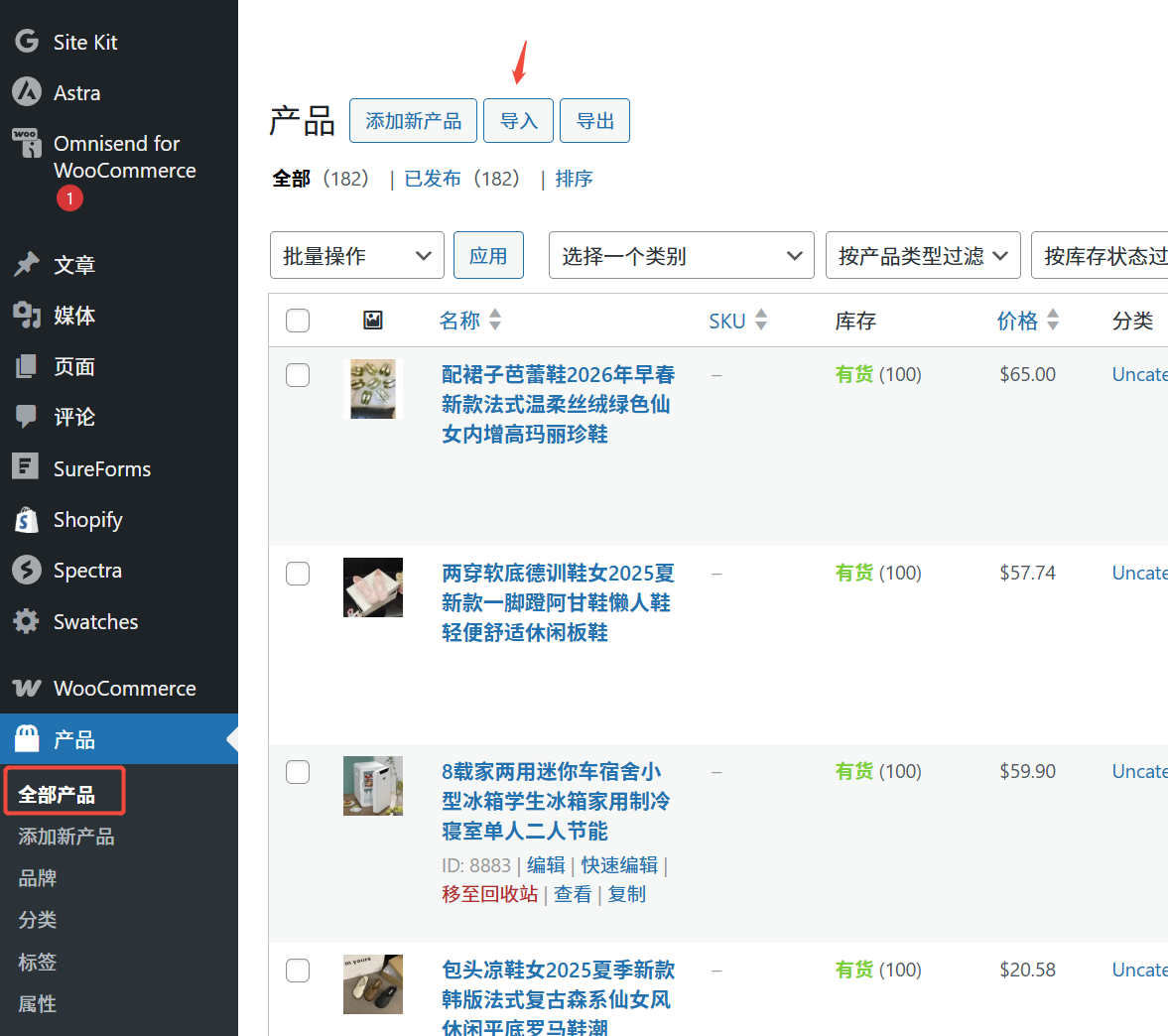Image resolution: width=1168 pixels, height=1036 pixels.
Task: Click the Astra logo icon
Action: click(27, 91)
